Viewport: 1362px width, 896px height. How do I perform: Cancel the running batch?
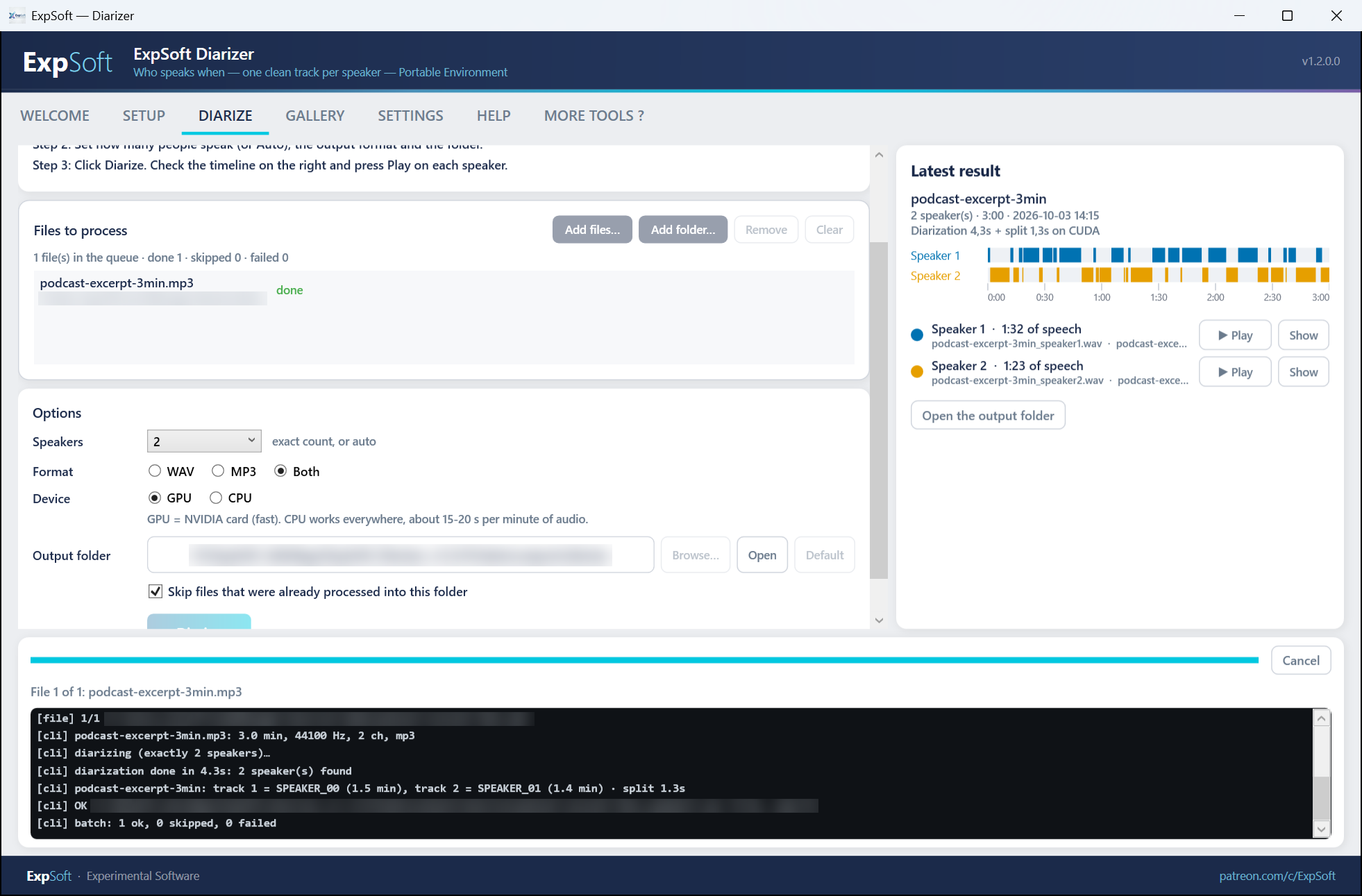[x=1301, y=660]
